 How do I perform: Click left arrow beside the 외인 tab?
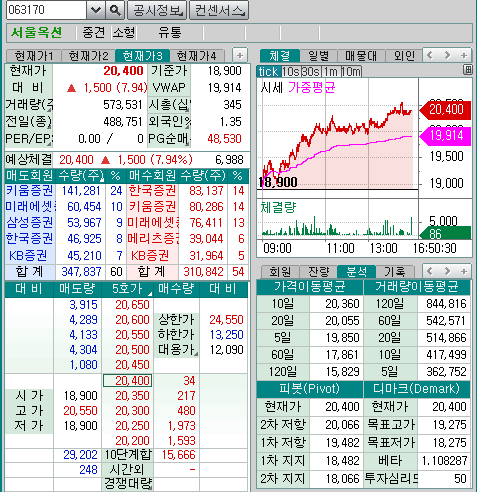tap(430, 55)
